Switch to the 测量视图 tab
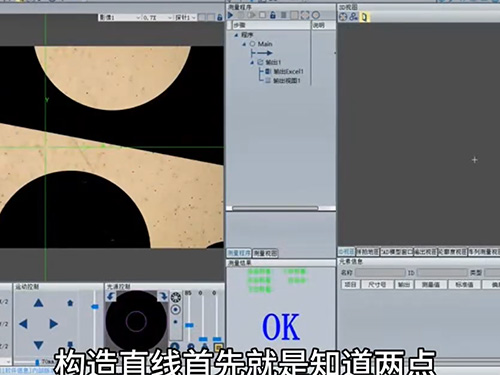Image resolution: width=500 pixels, height=375 pixels. click(265, 253)
